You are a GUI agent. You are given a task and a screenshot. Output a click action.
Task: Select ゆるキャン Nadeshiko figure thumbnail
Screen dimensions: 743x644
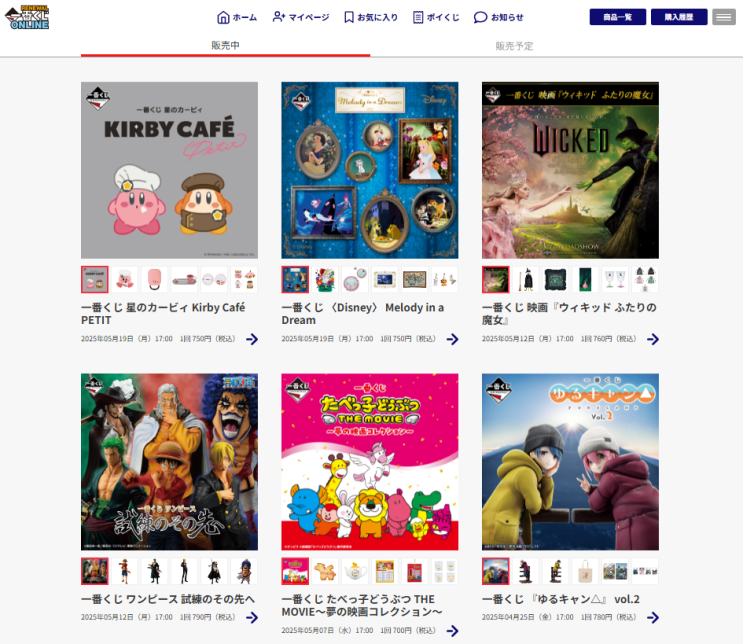526,571
